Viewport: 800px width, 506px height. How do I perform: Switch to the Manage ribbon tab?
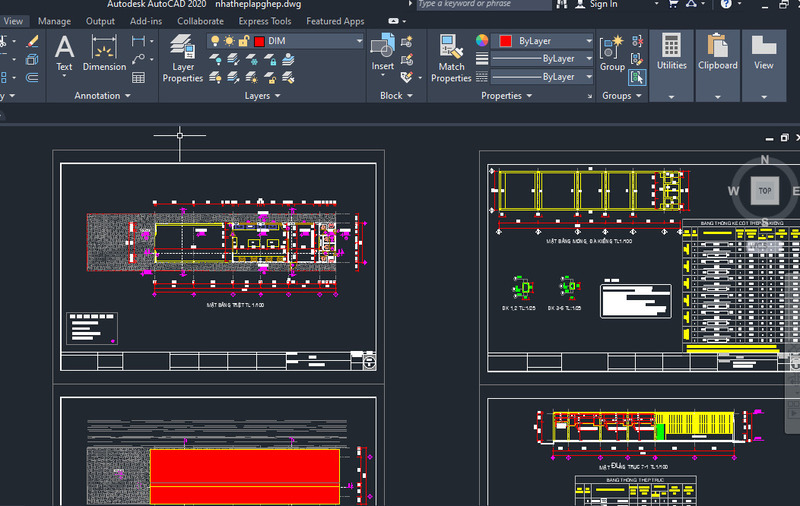click(54, 21)
